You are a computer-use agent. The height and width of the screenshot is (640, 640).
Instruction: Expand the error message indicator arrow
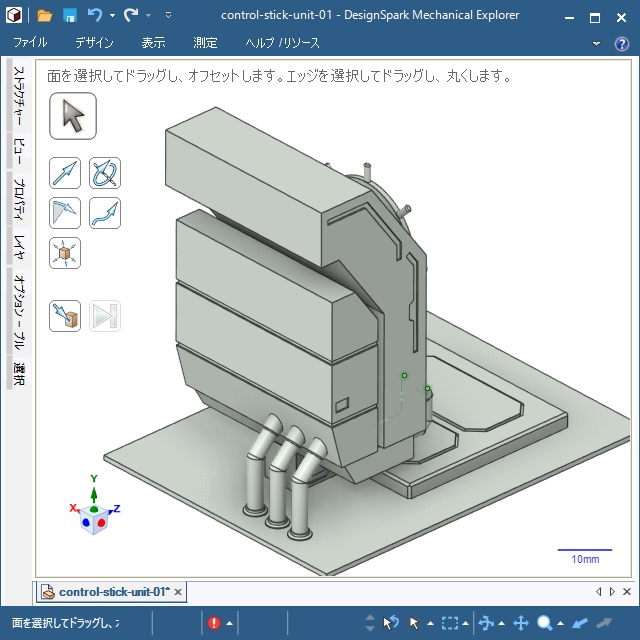229,623
